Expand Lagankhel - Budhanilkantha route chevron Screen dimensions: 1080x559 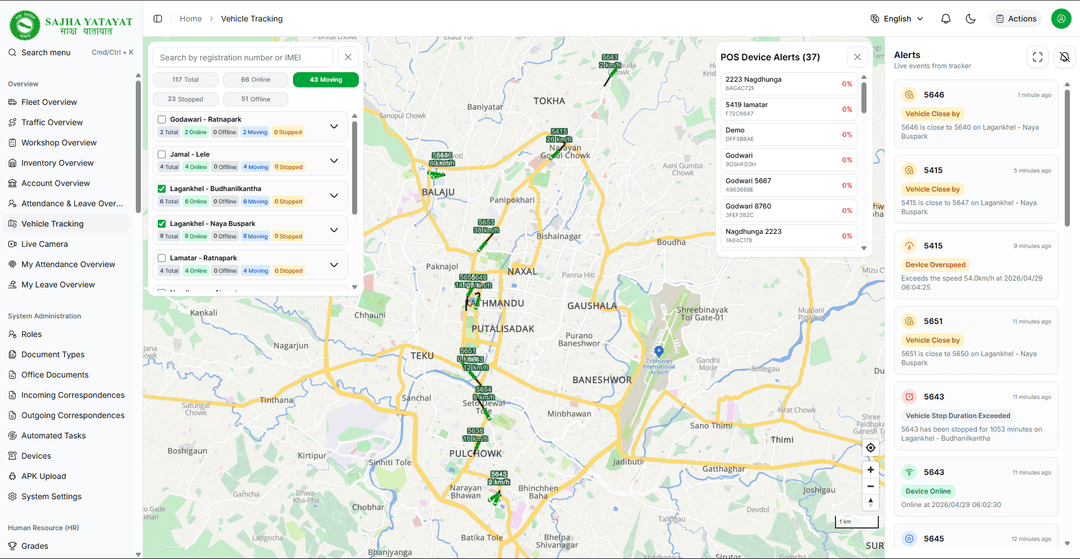[x=334, y=196]
